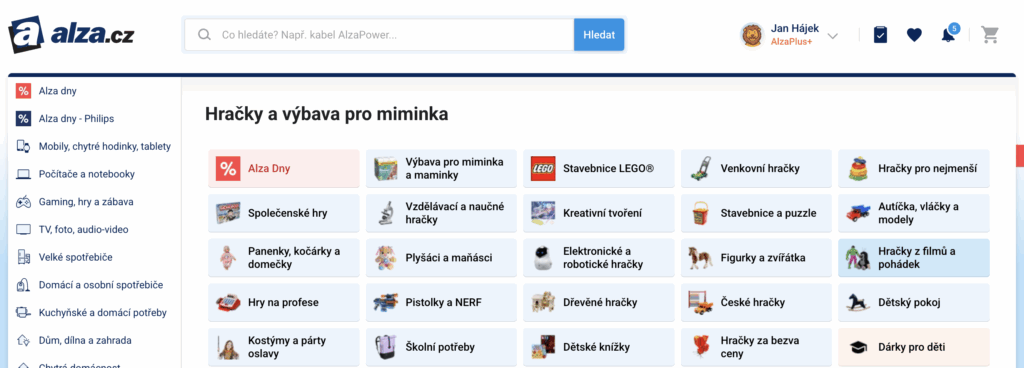
Task: Open Hračky z filmů a pohádek tile
Action: pyautogui.click(x=914, y=258)
